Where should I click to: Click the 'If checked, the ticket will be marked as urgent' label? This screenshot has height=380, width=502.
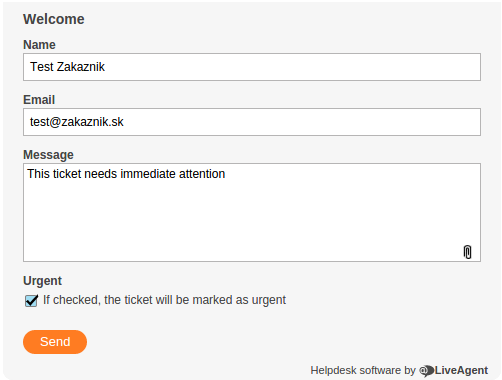pos(164,300)
